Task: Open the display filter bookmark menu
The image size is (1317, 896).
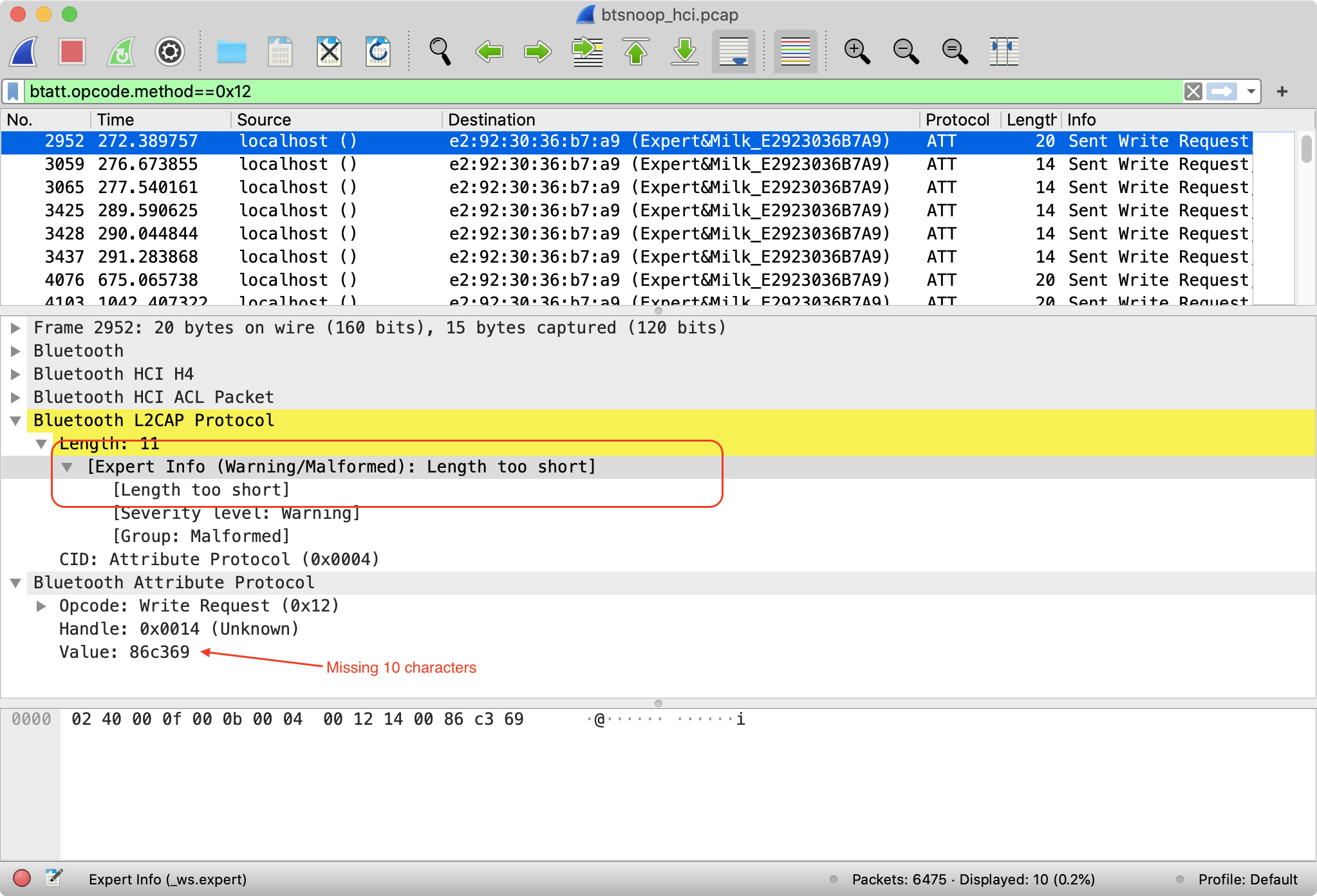Action: click(13, 91)
